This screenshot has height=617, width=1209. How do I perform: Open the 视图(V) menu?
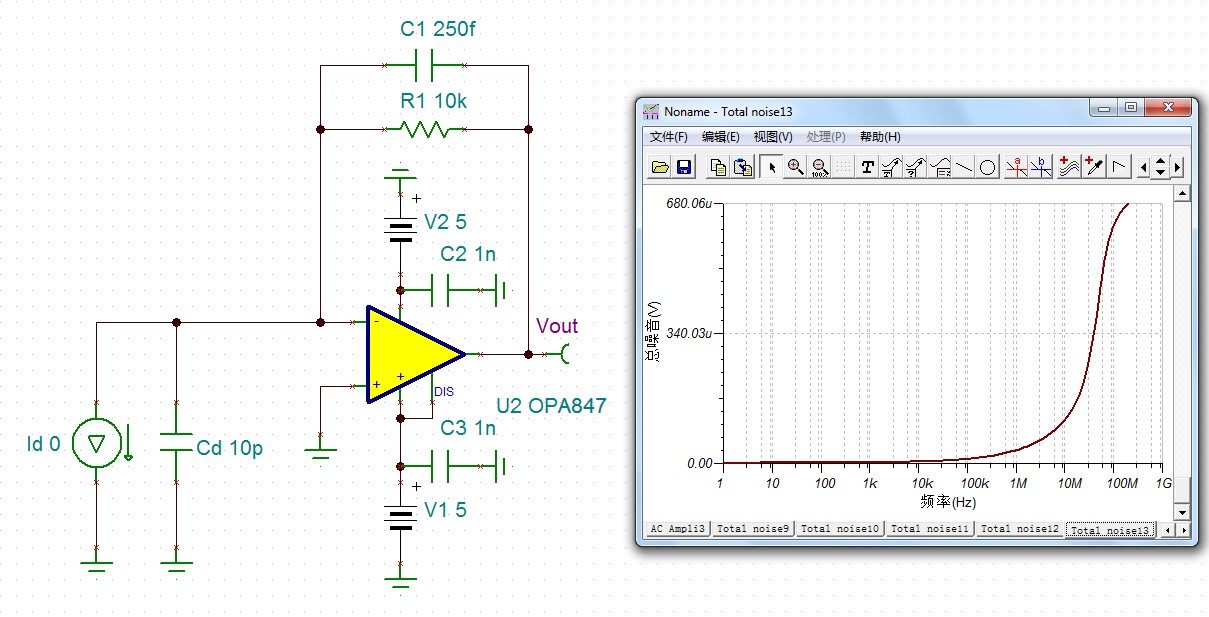[x=773, y=137]
